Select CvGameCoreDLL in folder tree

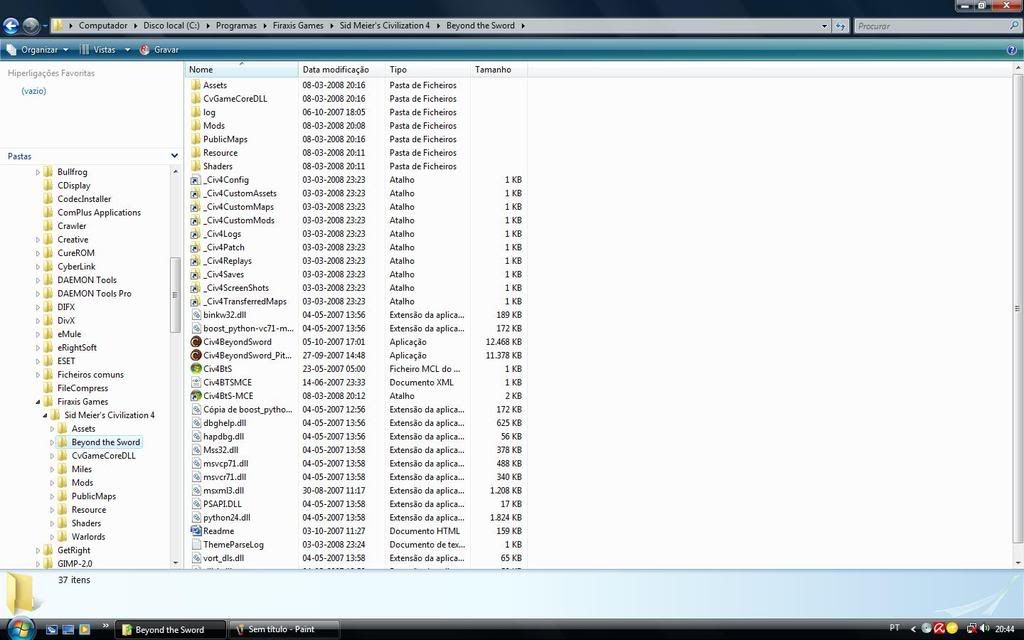[x=103, y=456]
